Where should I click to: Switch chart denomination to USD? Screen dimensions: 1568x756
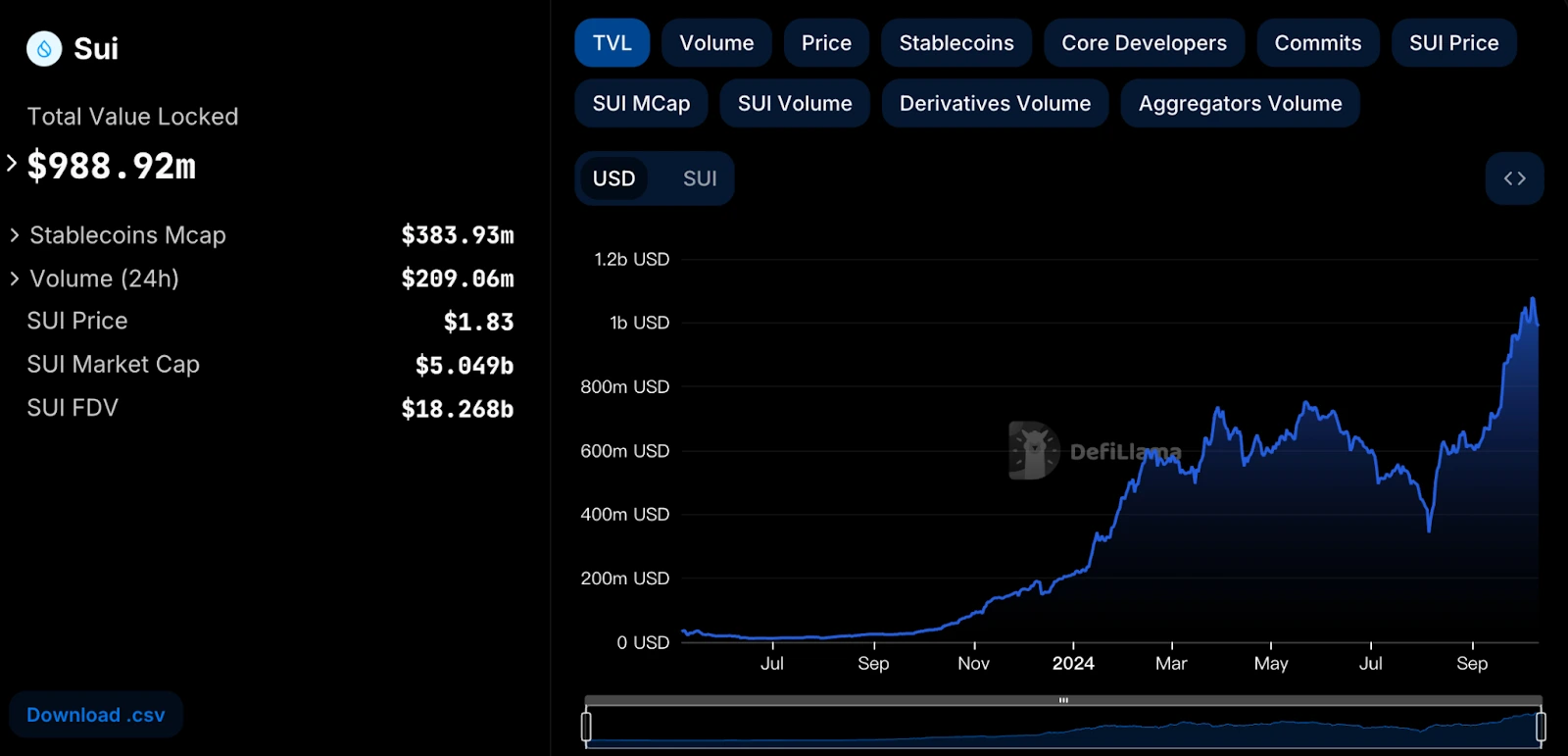pyautogui.click(x=614, y=178)
